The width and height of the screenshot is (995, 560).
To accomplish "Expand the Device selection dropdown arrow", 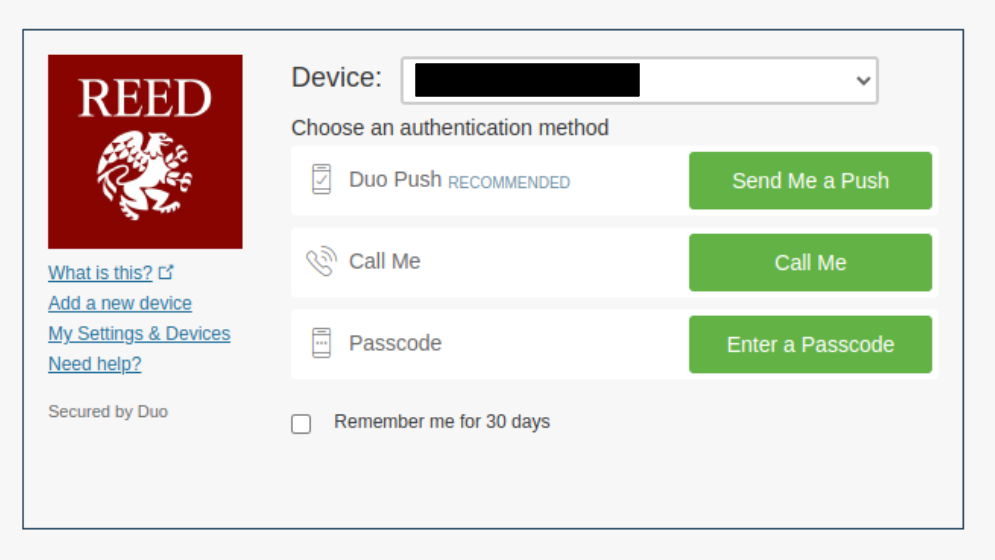I will tap(863, 81).
